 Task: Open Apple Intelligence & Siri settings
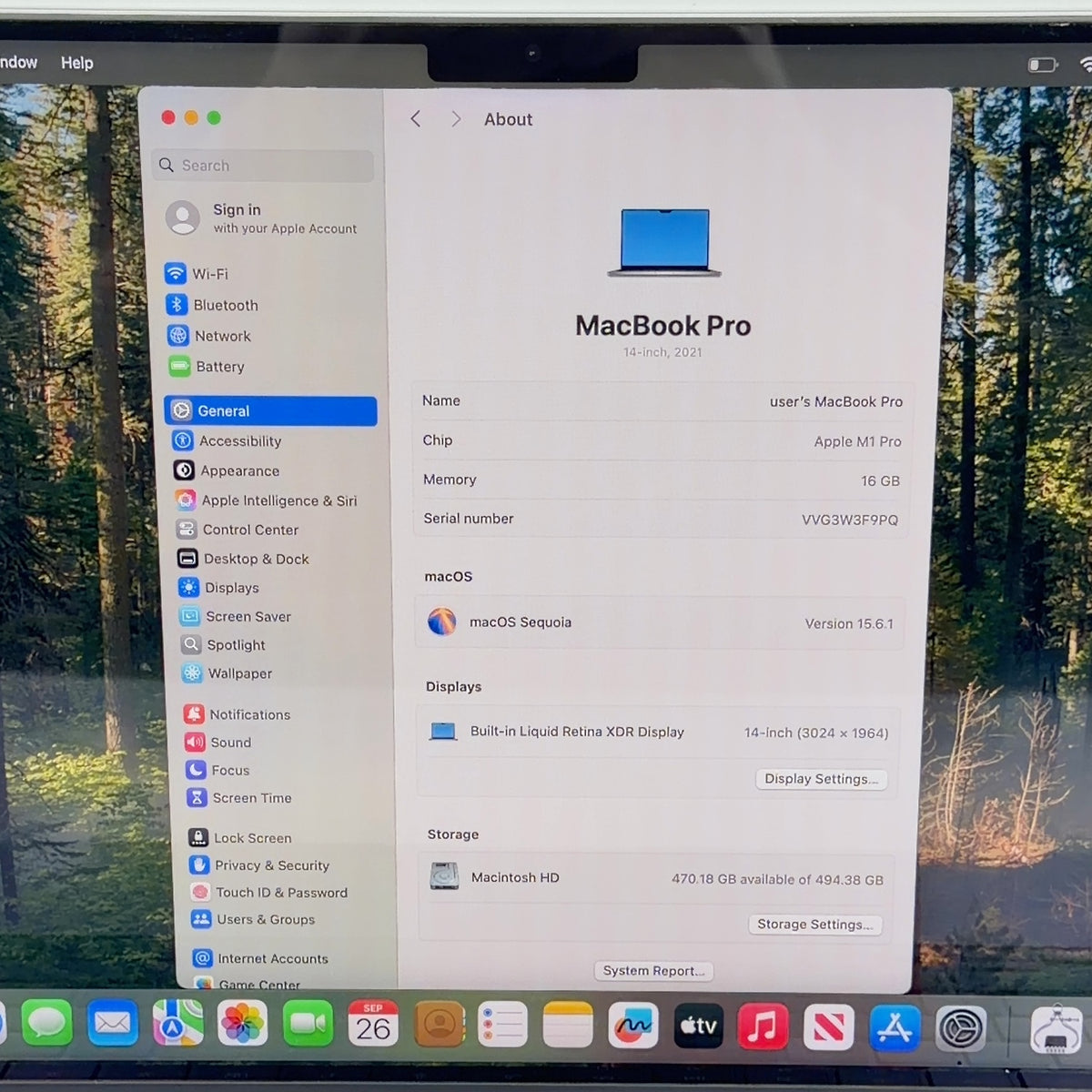(x=266, y=500)
